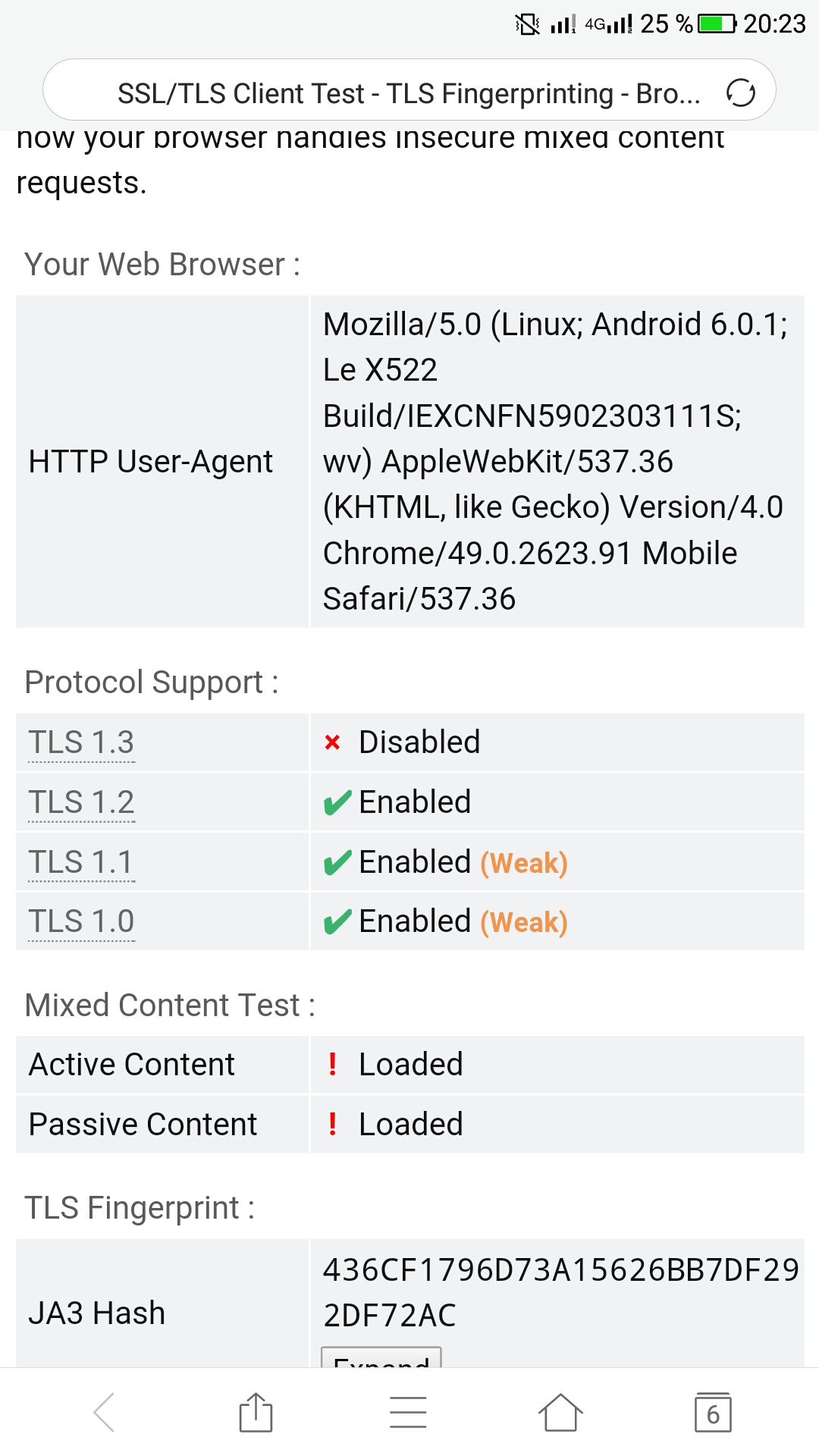
Task: Go back using the browser back arrow
Action: coord(104,1412)
